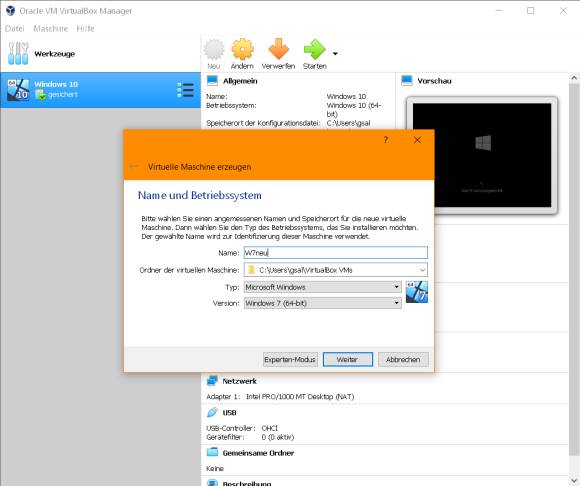580x486 pixels.
Task: Click the Experten-Modus button
Action: point(290,359)
